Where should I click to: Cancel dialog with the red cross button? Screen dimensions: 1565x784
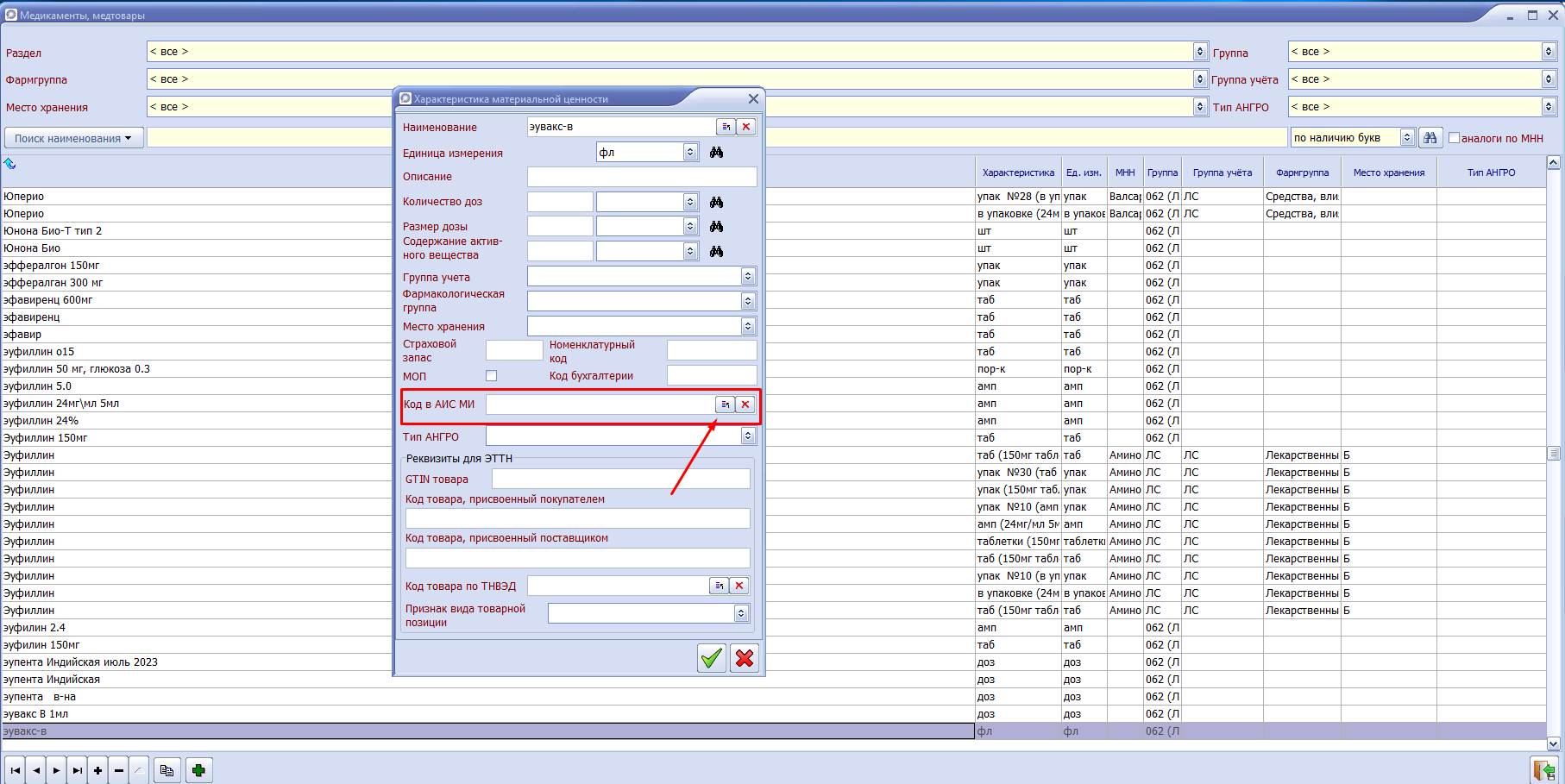tap(745, 658)
